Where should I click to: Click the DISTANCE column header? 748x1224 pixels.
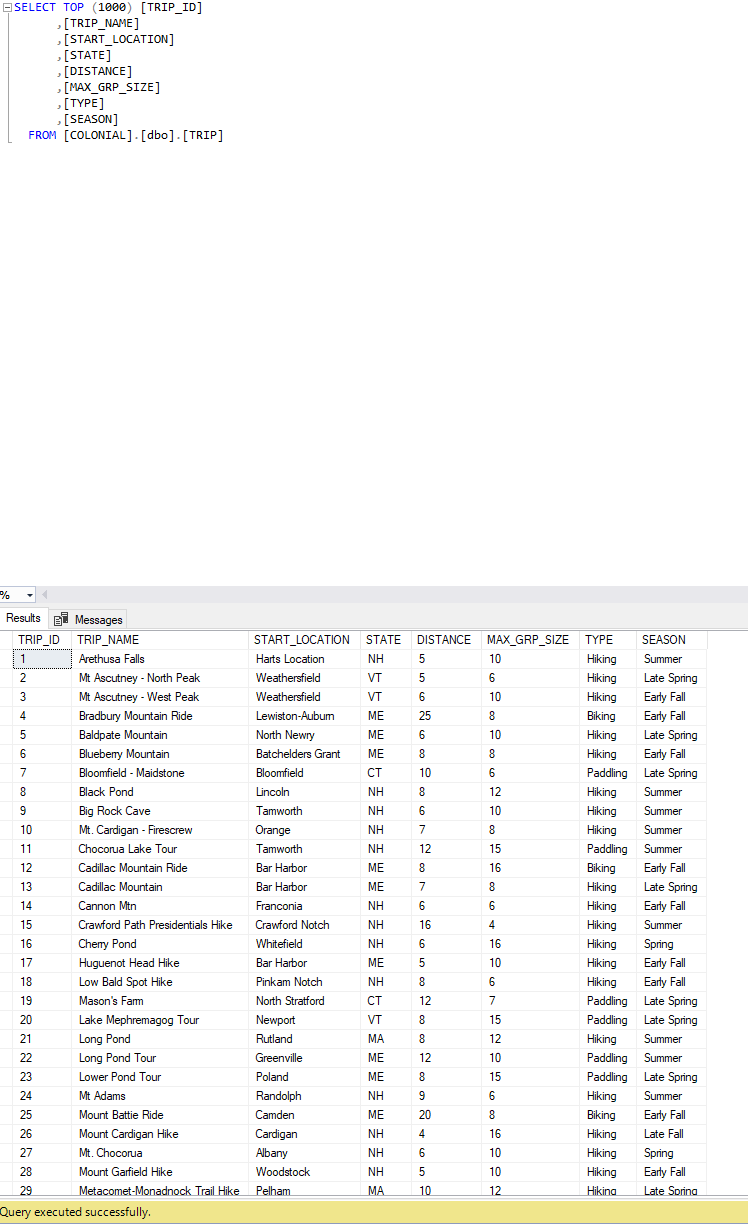(444, 640)
